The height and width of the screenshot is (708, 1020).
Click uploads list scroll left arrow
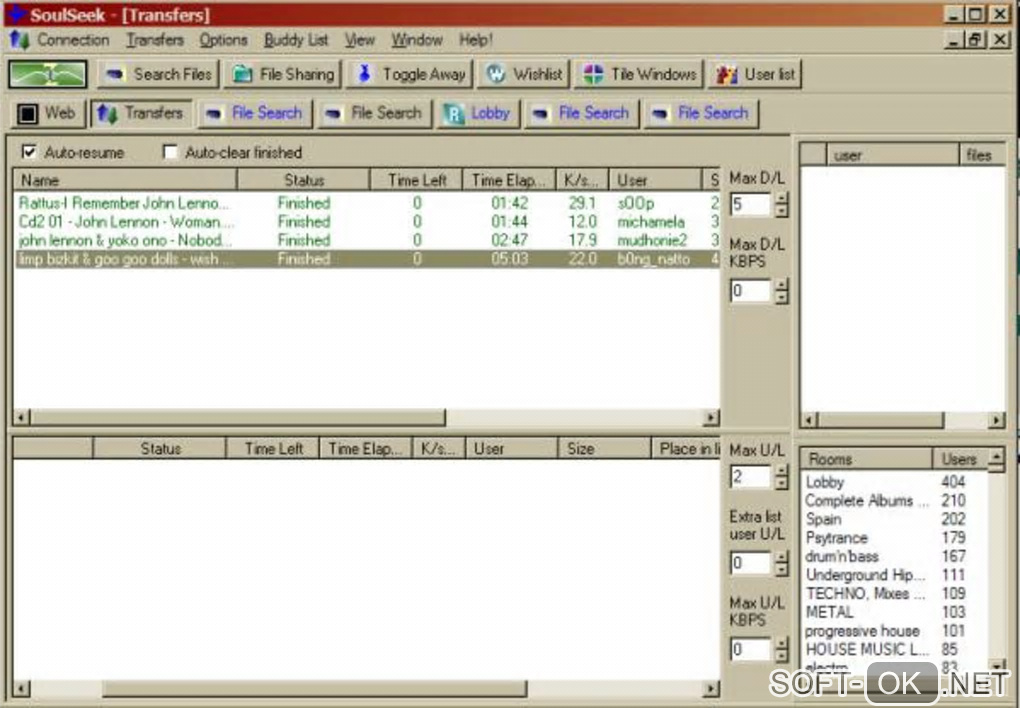pos(21,688)
